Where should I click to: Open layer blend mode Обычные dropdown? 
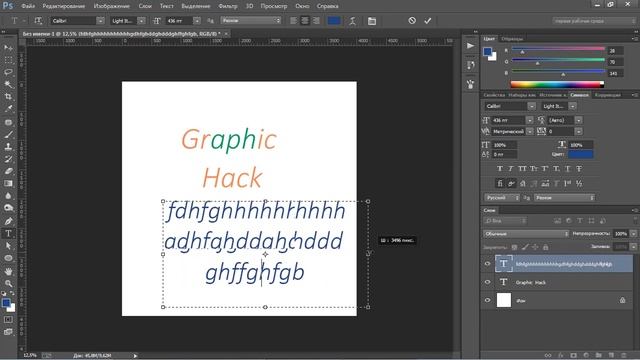pos(526,233)
